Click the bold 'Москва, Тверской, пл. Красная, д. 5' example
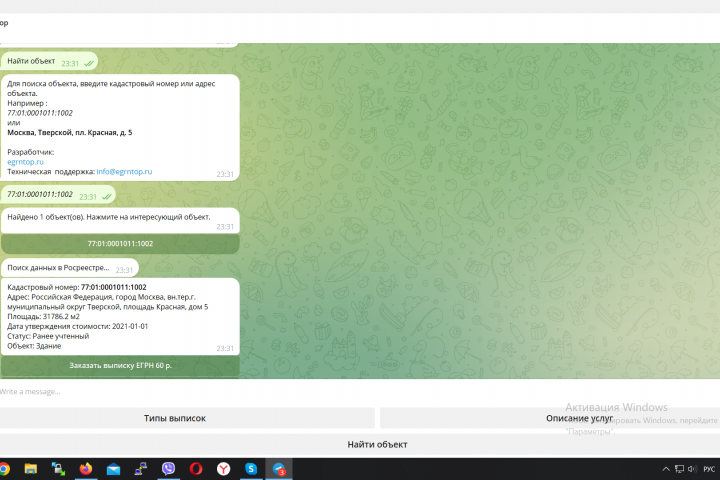720x480 pixels. (70, 132)
